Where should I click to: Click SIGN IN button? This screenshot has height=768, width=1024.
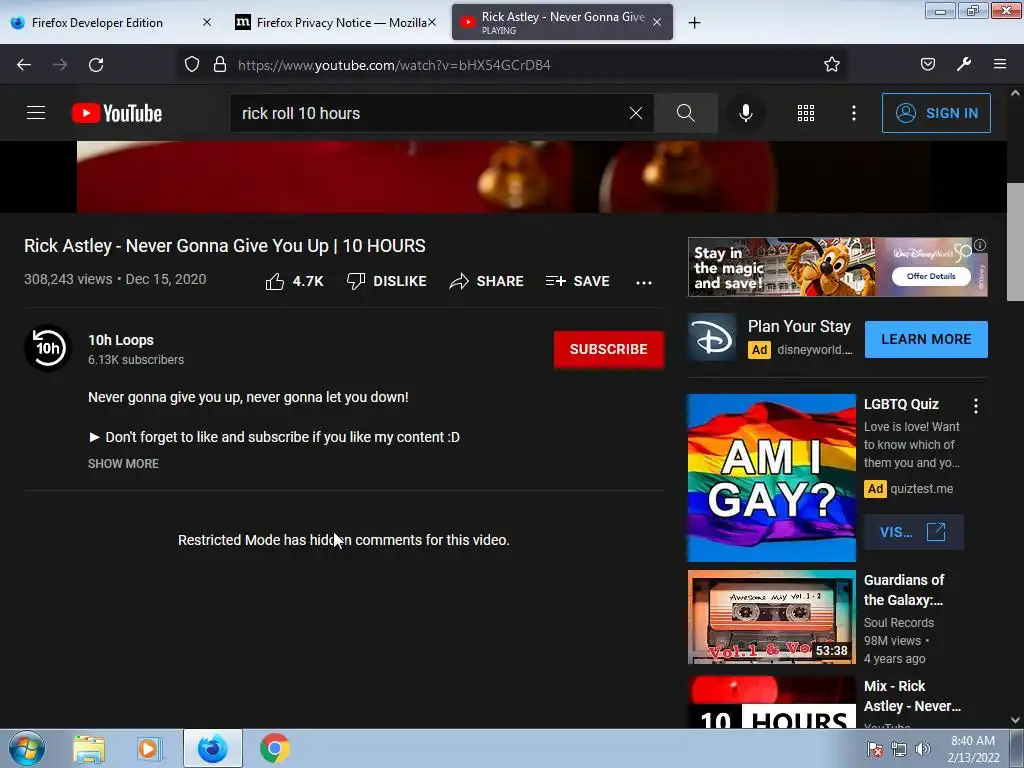point(936,113)
